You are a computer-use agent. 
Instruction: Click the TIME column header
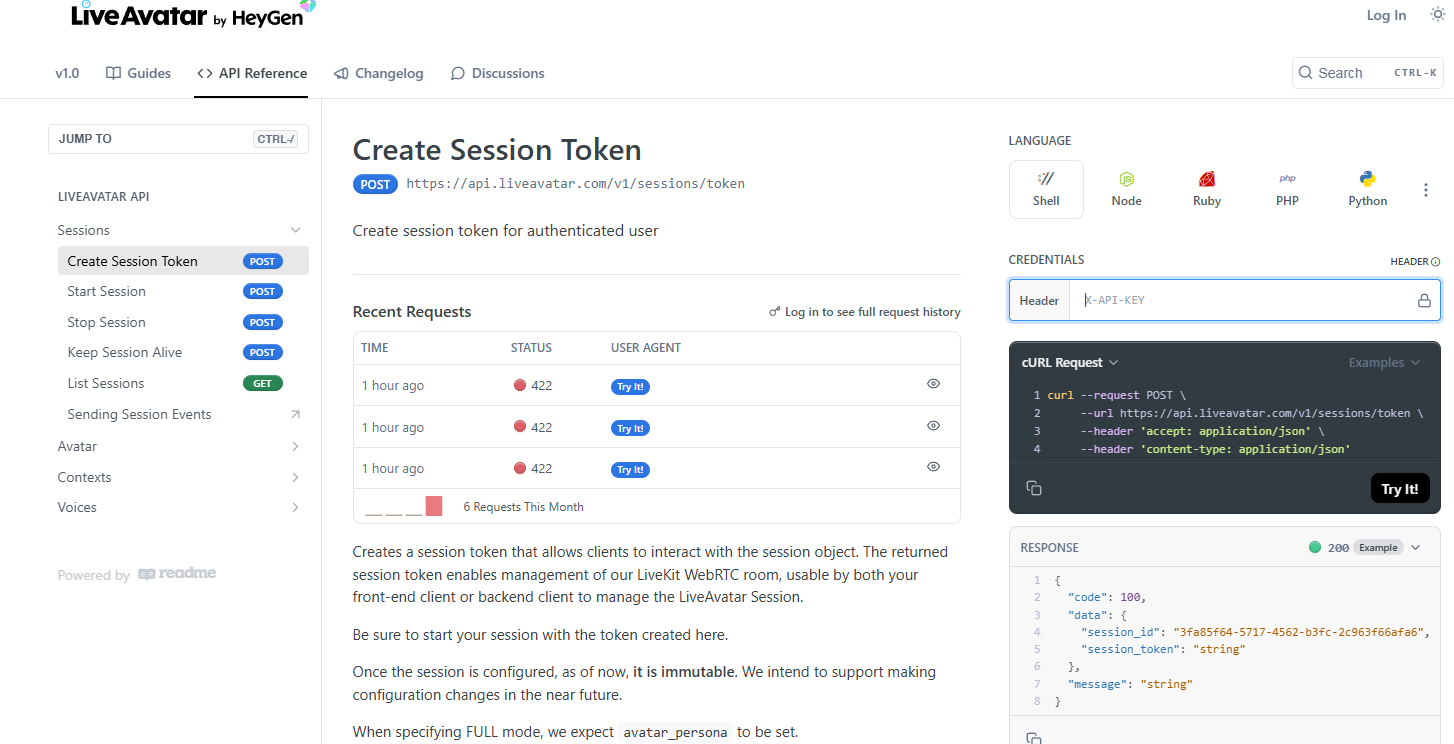(375, 348)
